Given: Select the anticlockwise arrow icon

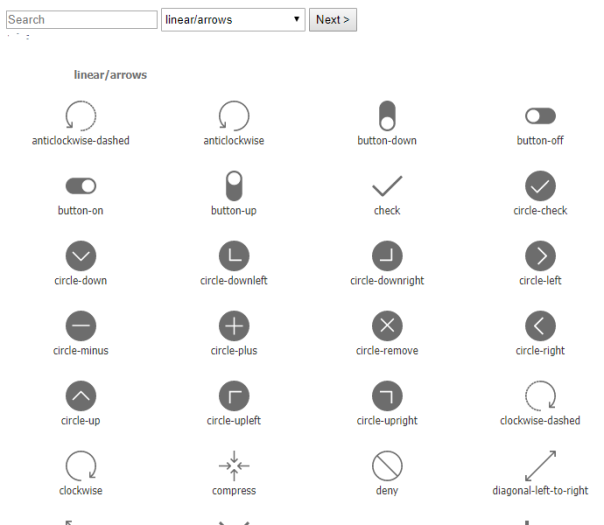Looking at the screenshot, I should point(234,116).
